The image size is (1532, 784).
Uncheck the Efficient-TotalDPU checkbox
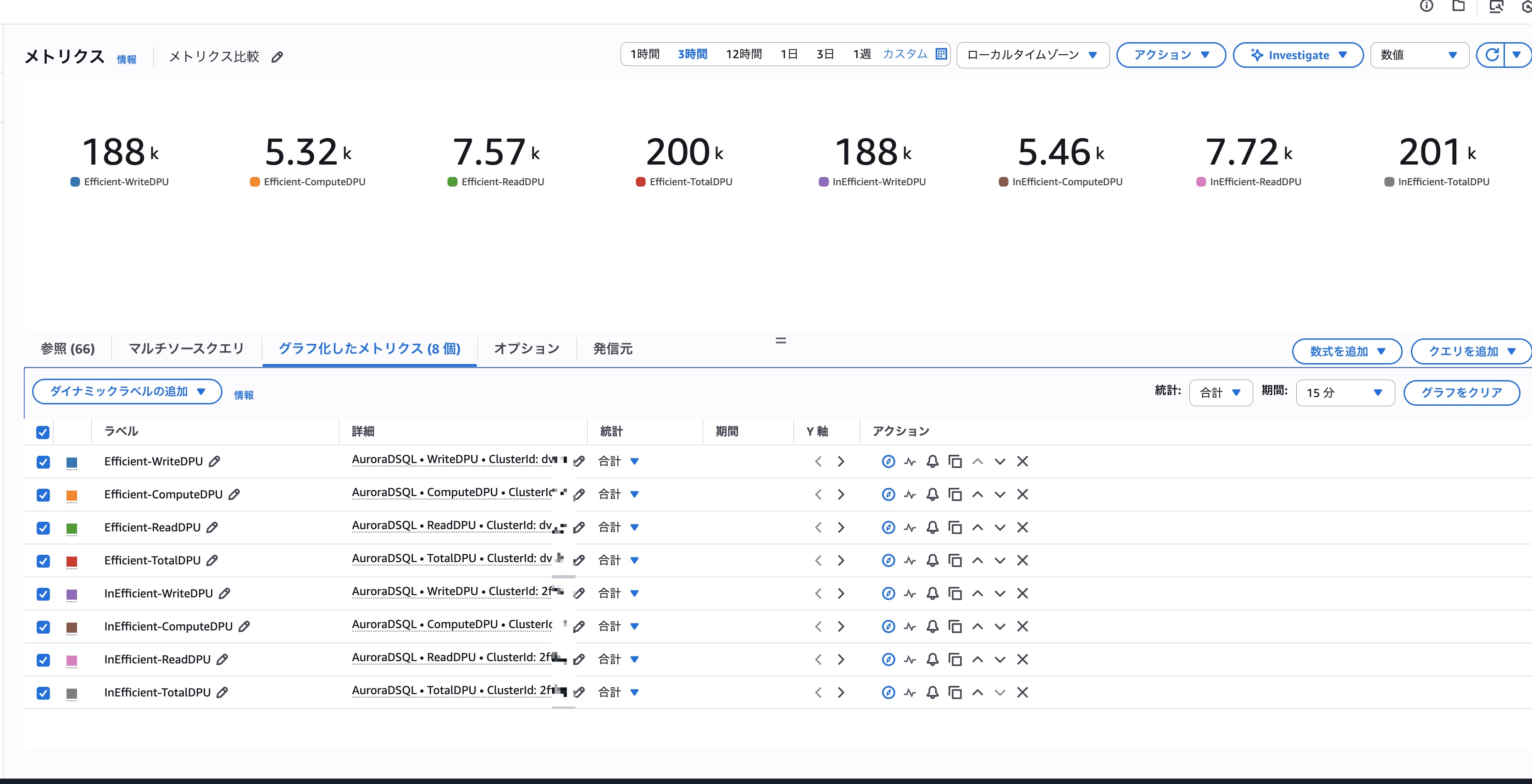[43, 561]
